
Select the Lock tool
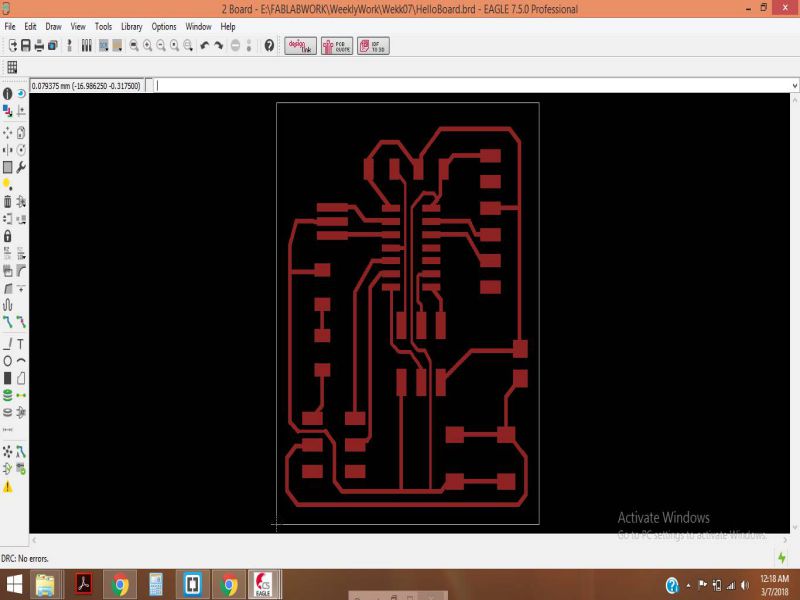click(x=7, y=236)
